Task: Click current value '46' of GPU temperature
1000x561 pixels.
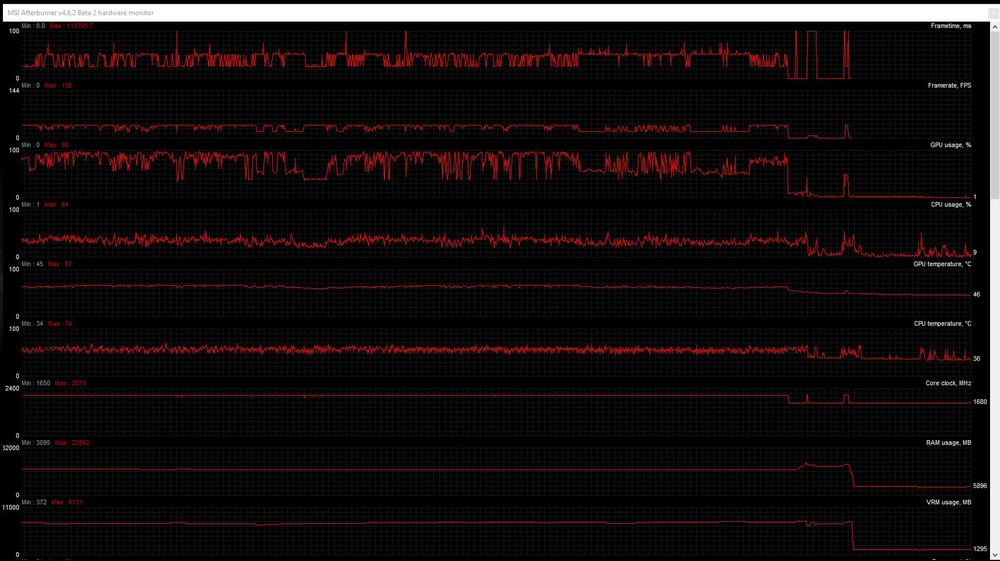Action: [976, 295]
